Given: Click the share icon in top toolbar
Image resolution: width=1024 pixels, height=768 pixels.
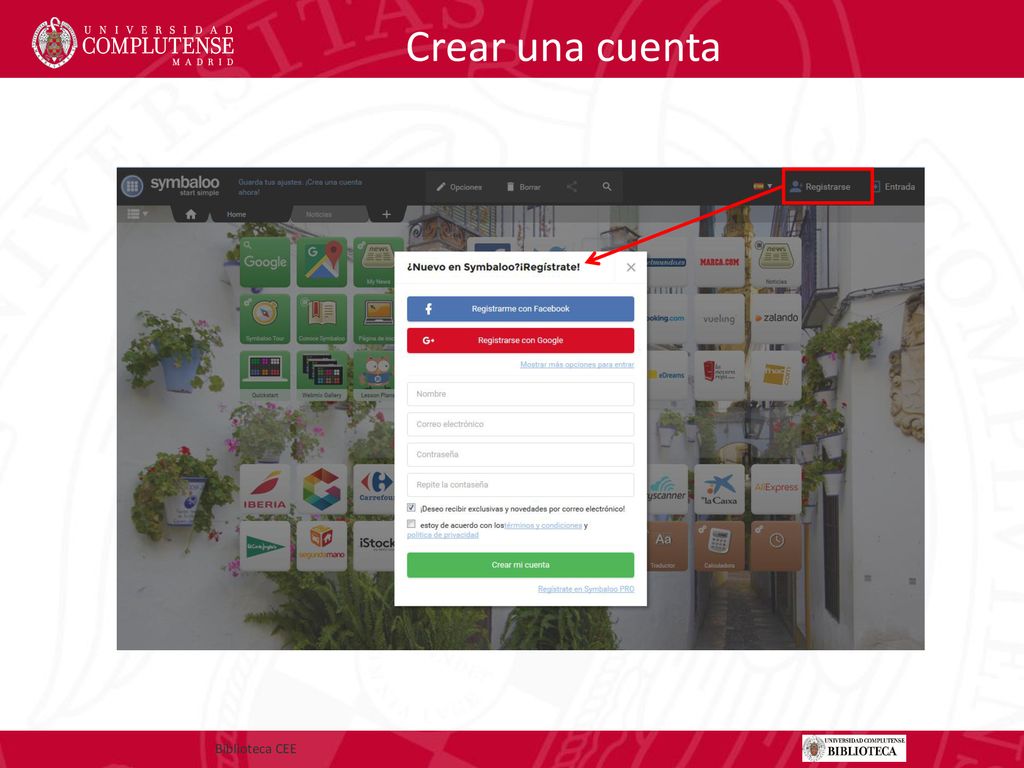Looking at the screenshot, I should (x=572, y=187).
